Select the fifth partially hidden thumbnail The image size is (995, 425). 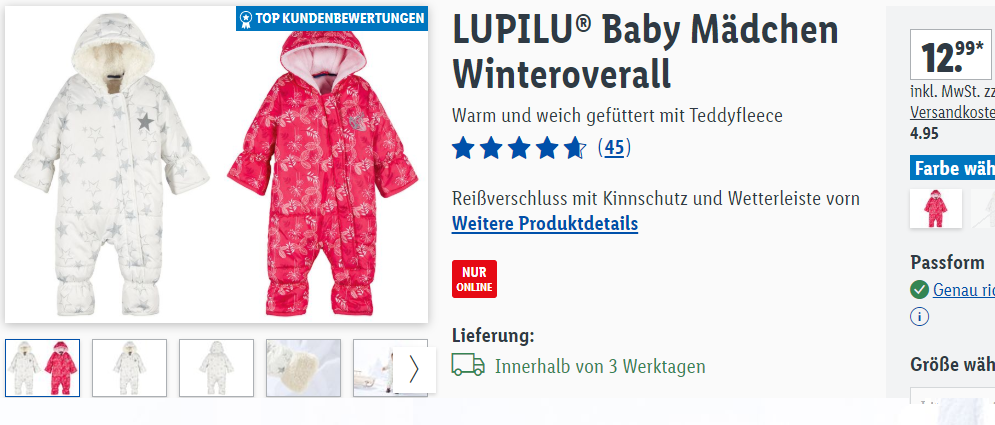[373, 368]
